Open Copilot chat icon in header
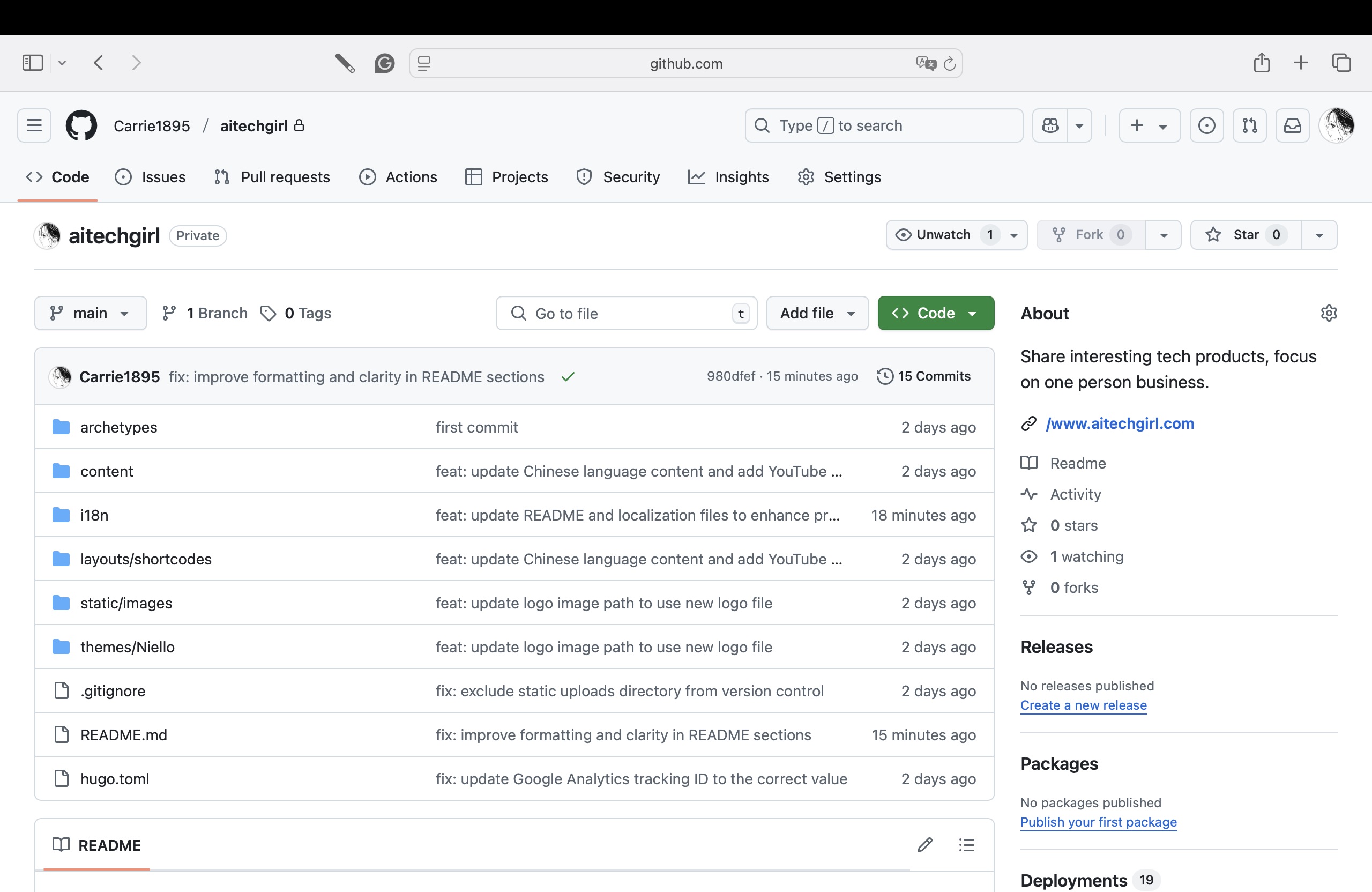The width and height of the screenshot is (1372, 892). point(1050,125)
